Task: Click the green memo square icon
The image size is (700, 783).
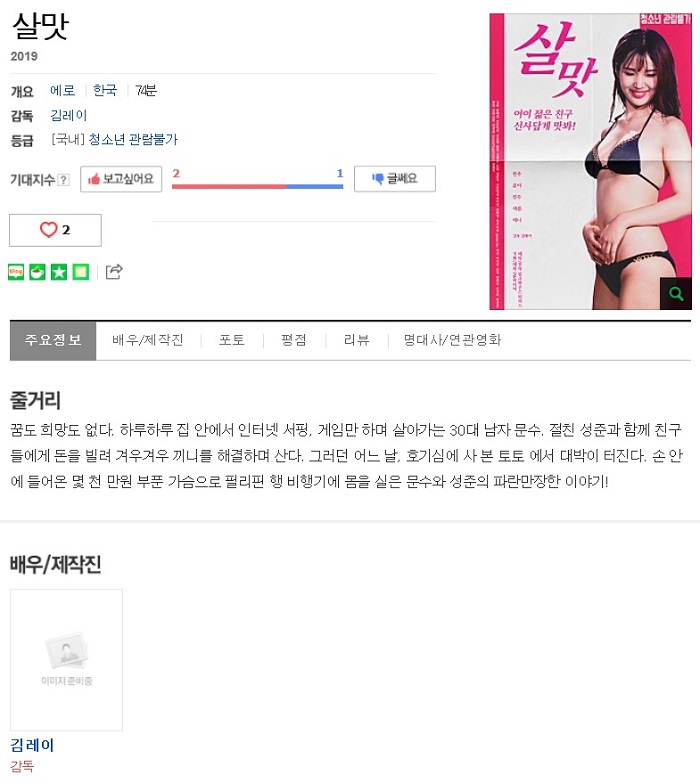Action: pyautogui.click(x=81, y=272)
